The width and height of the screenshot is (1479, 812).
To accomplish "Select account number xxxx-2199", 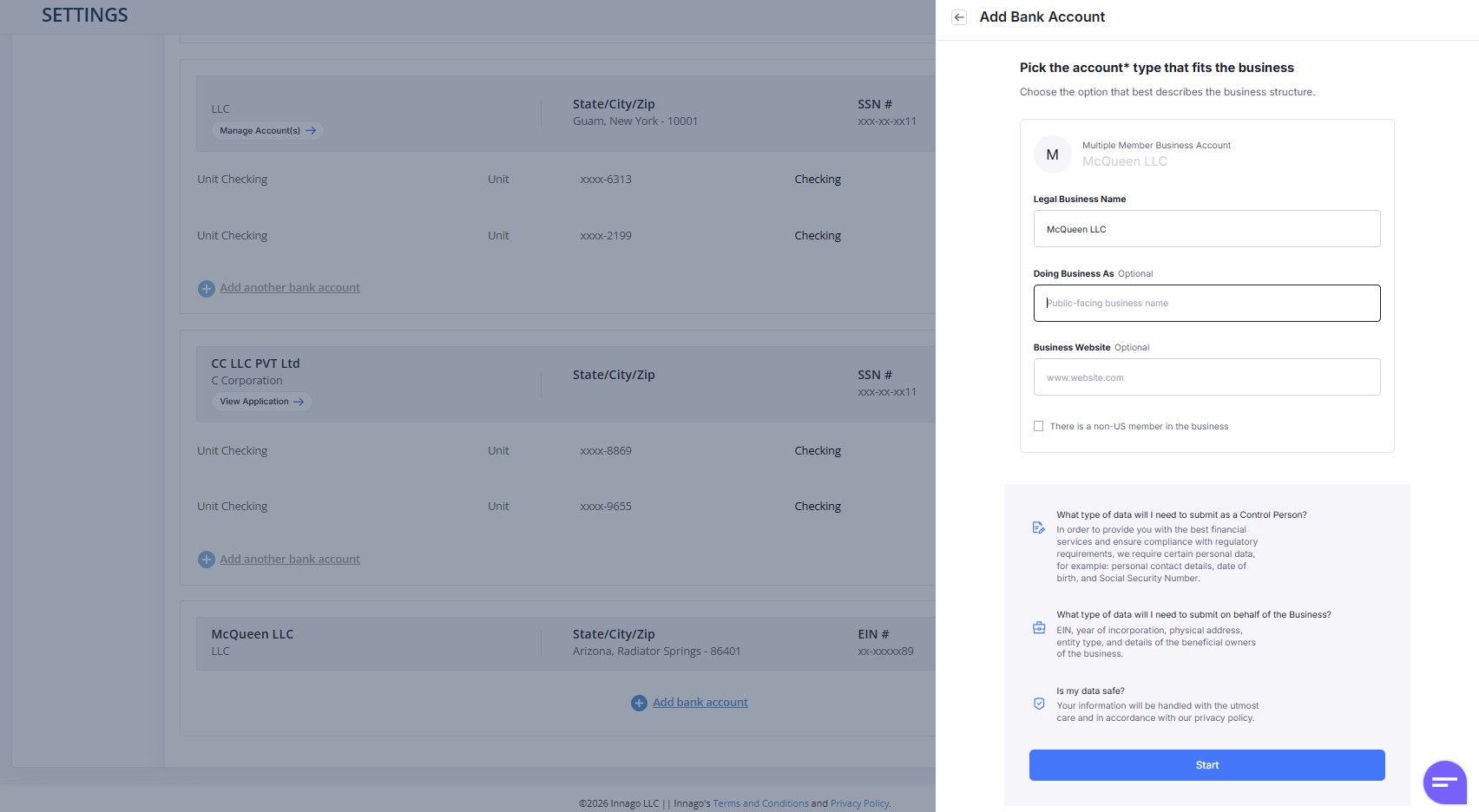I will pyautogui.click(x=606, y=236).
